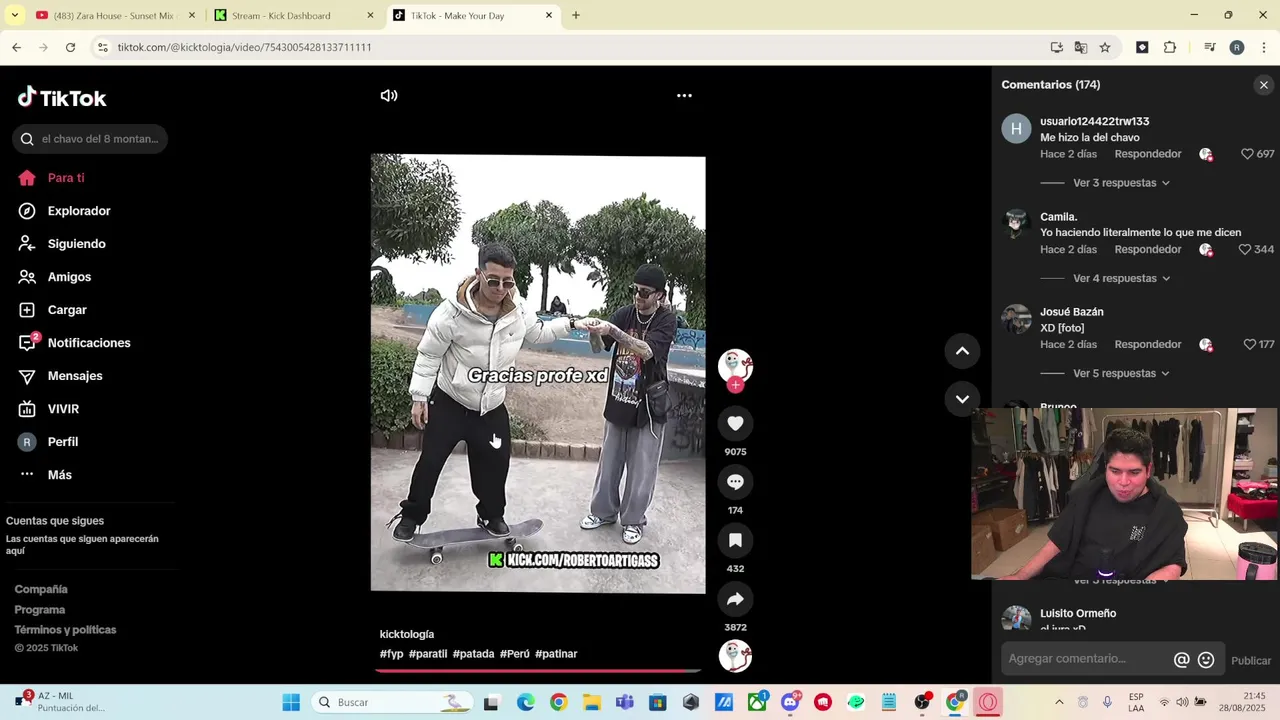Image resolution: width=1280 pixels, height=720 pixels.
Task: Open Mensajes in the sidebar
Action: (62, 376)
